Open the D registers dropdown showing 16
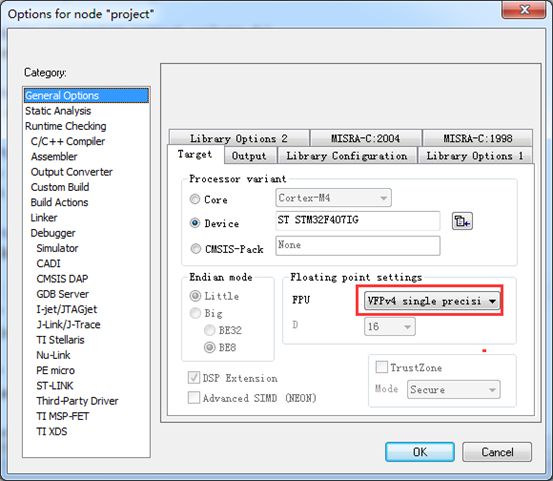The height and width of the screenshot is (481, 553). point(390,327)
